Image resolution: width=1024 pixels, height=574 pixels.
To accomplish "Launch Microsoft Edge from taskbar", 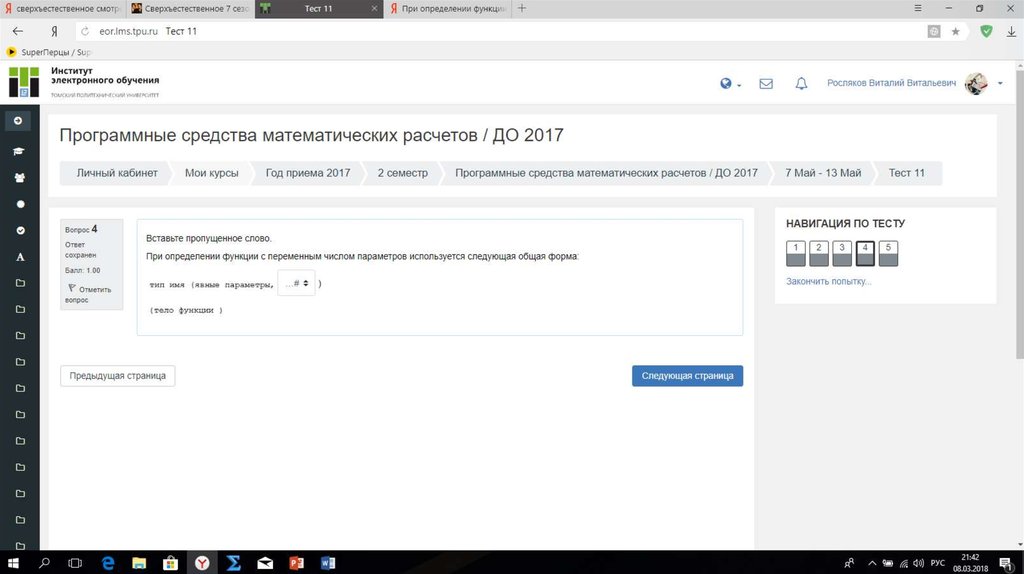I will click(108, 563).
